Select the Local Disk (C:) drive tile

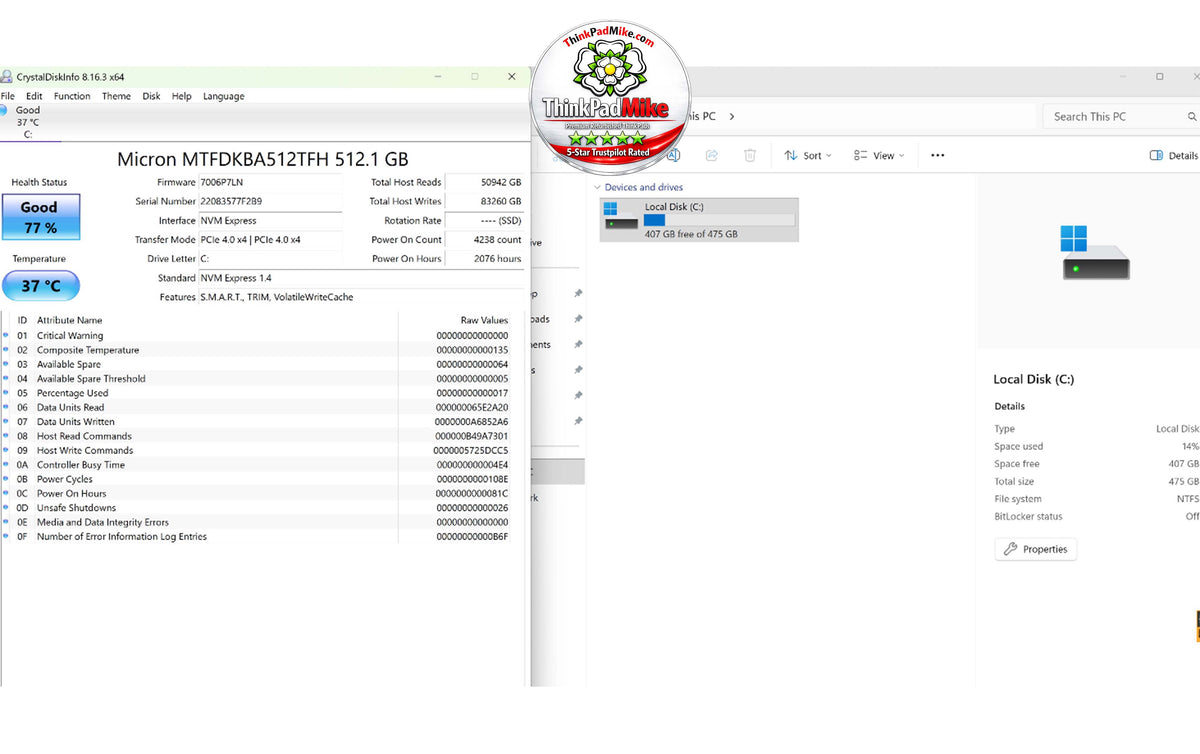point(699,219)
